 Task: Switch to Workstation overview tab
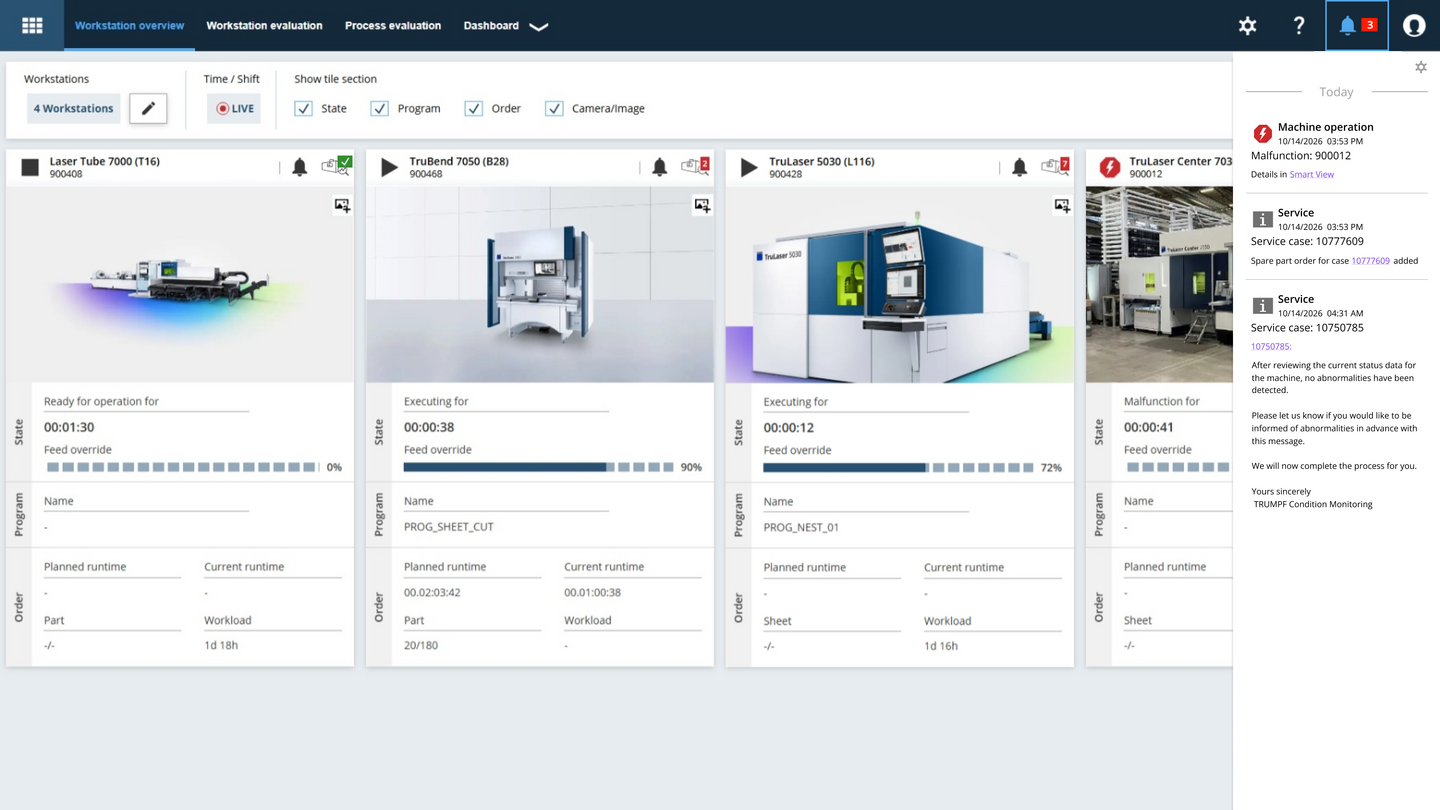point(129,26)
